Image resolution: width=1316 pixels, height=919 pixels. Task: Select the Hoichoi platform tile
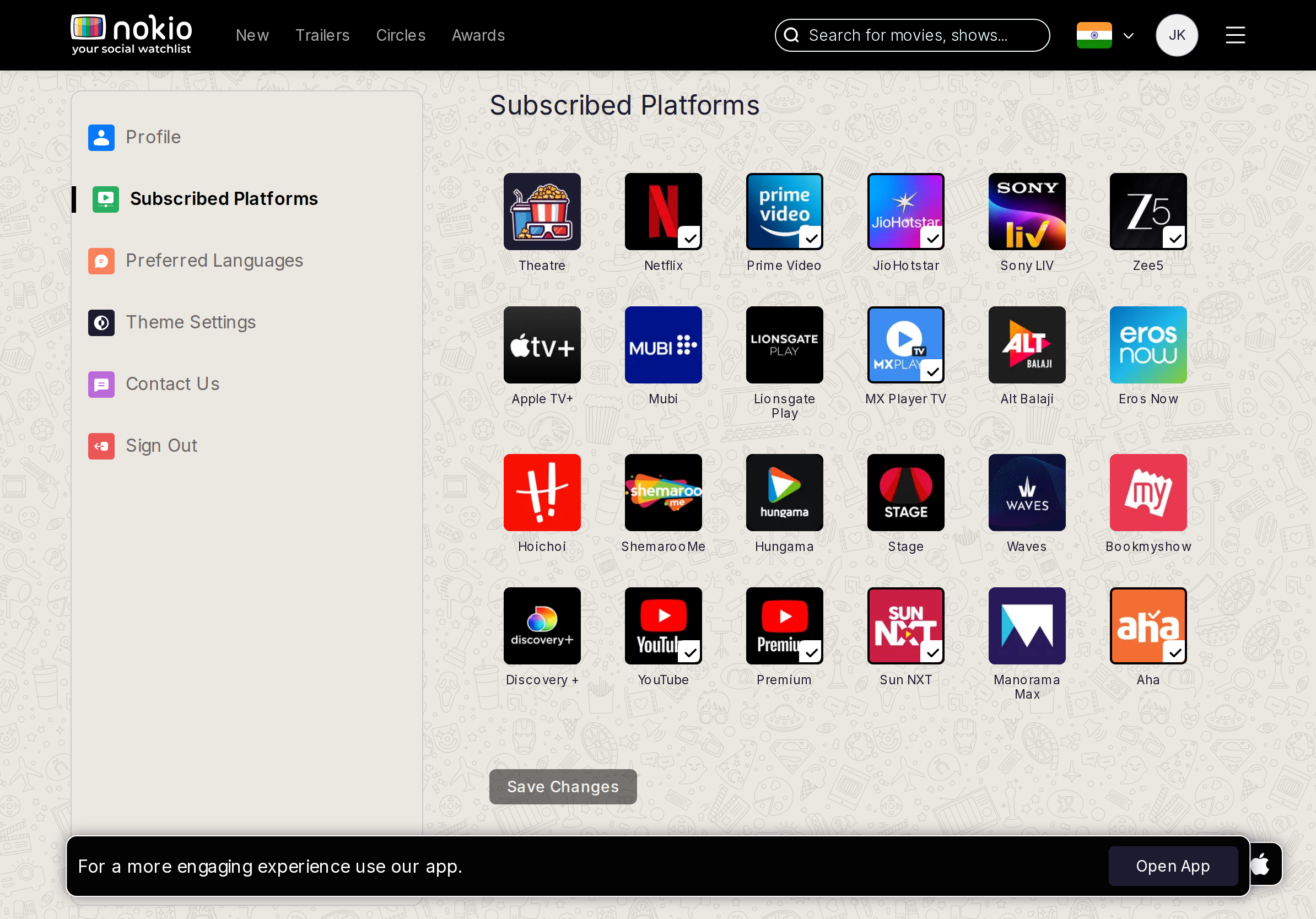[x=542, y=493]
